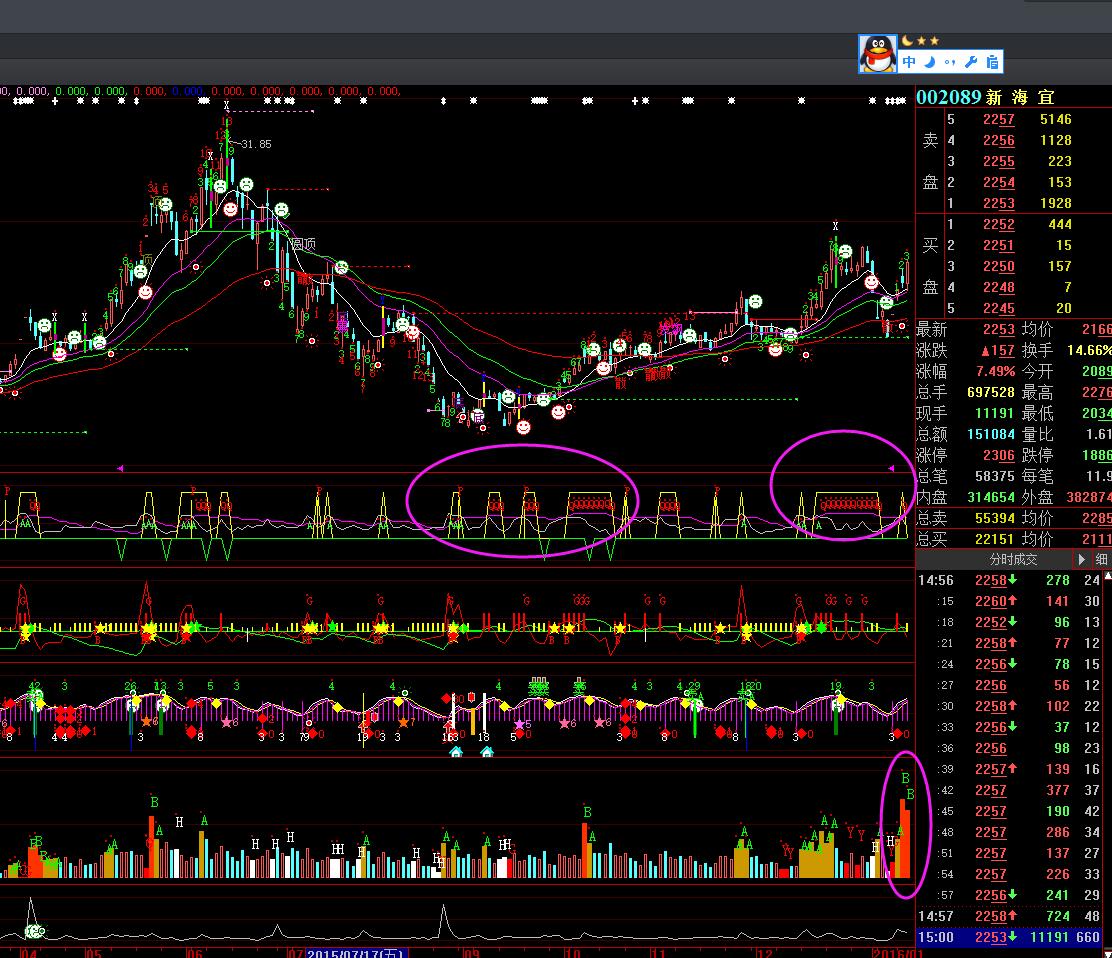This screenshot has height=958, width=1112.
Task: Click the :48 tick row with volume 286
Action: tap(1008, 832)
